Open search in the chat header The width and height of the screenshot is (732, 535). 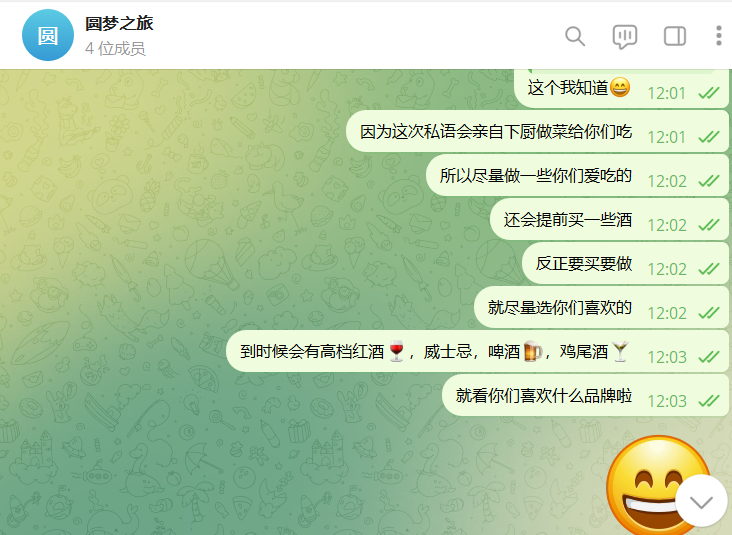575,36
